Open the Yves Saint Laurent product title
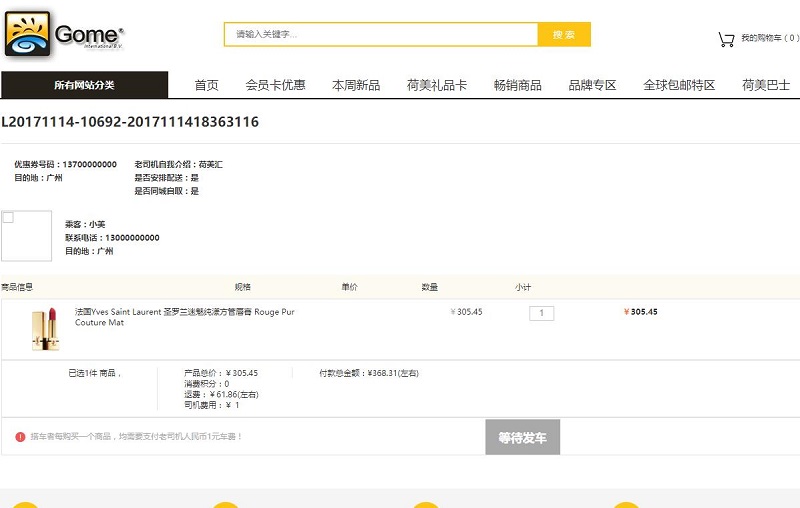 [185, 317]
